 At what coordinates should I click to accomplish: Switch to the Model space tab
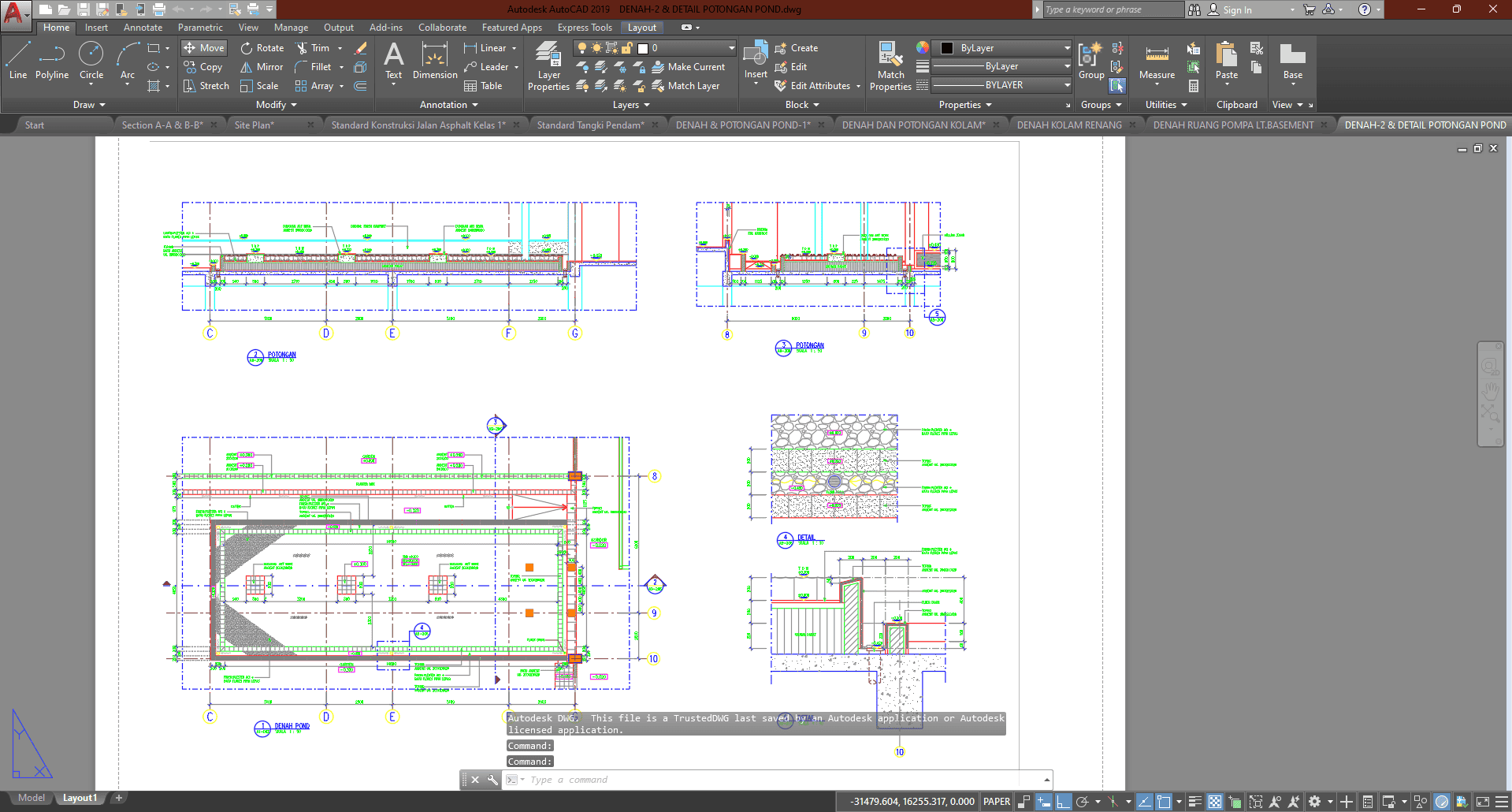click(32, 798)
